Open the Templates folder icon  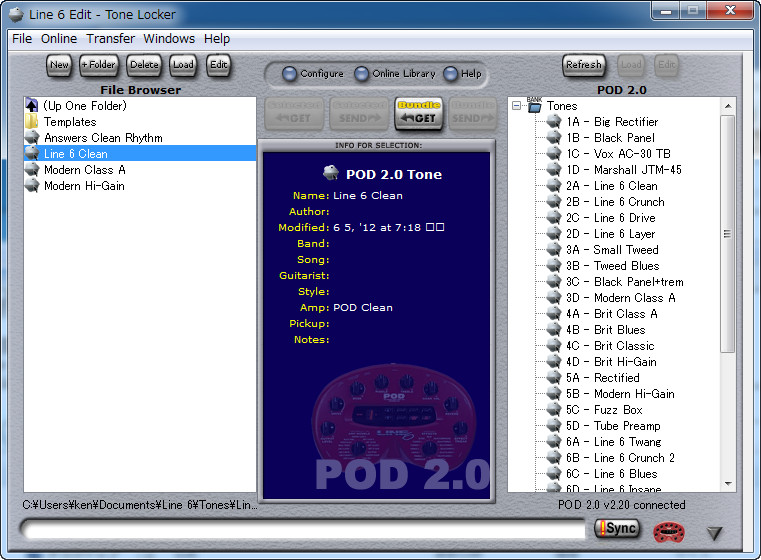32,121
